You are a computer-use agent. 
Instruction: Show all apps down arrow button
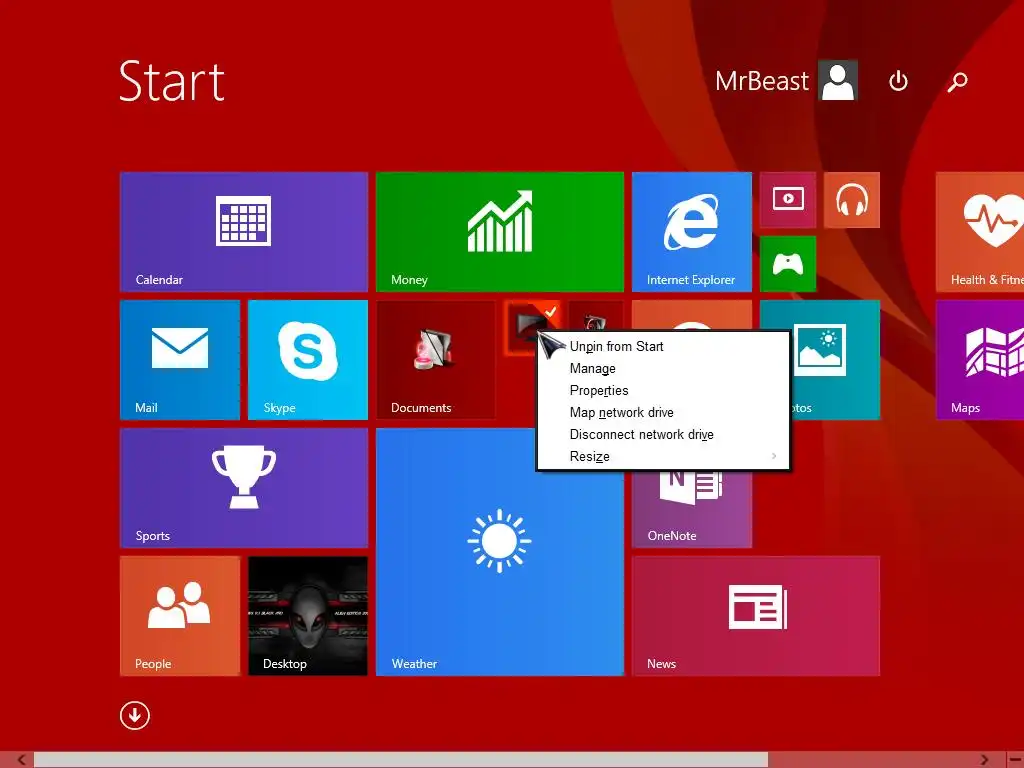pos(135,716)
